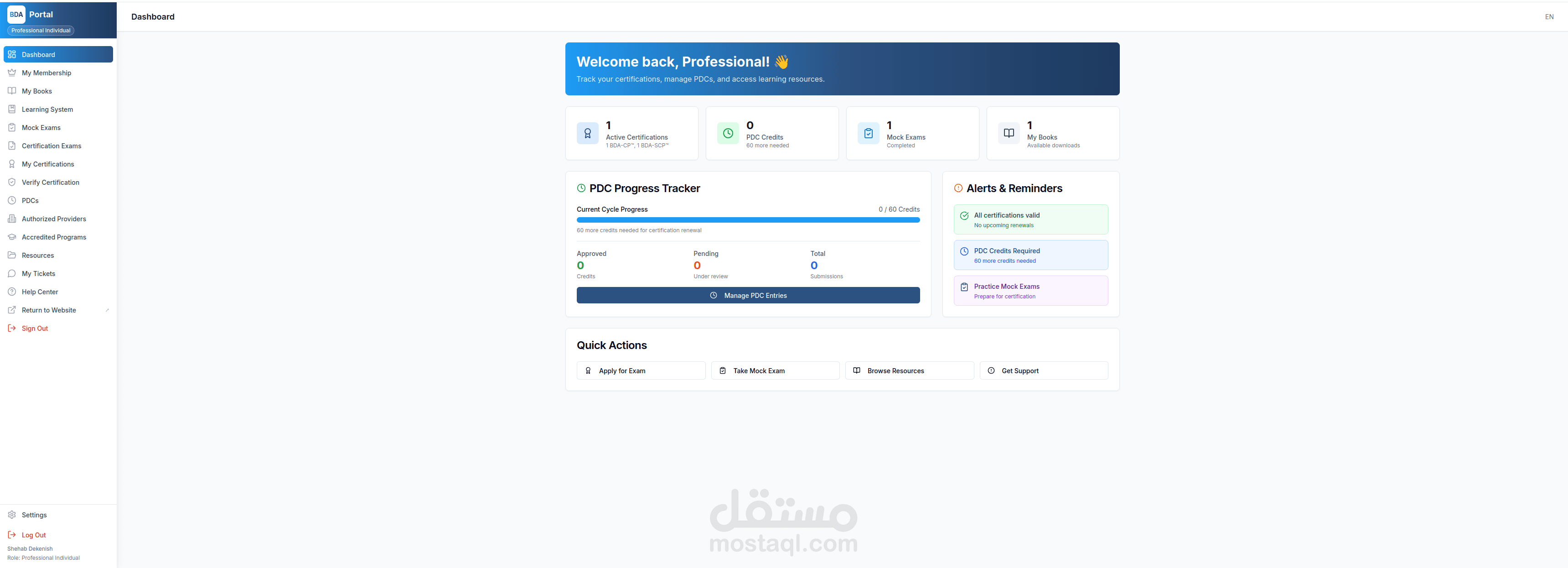Click the BDA Portal logo icon
The height and width of the screenshot is (568, 1568).
16,15
